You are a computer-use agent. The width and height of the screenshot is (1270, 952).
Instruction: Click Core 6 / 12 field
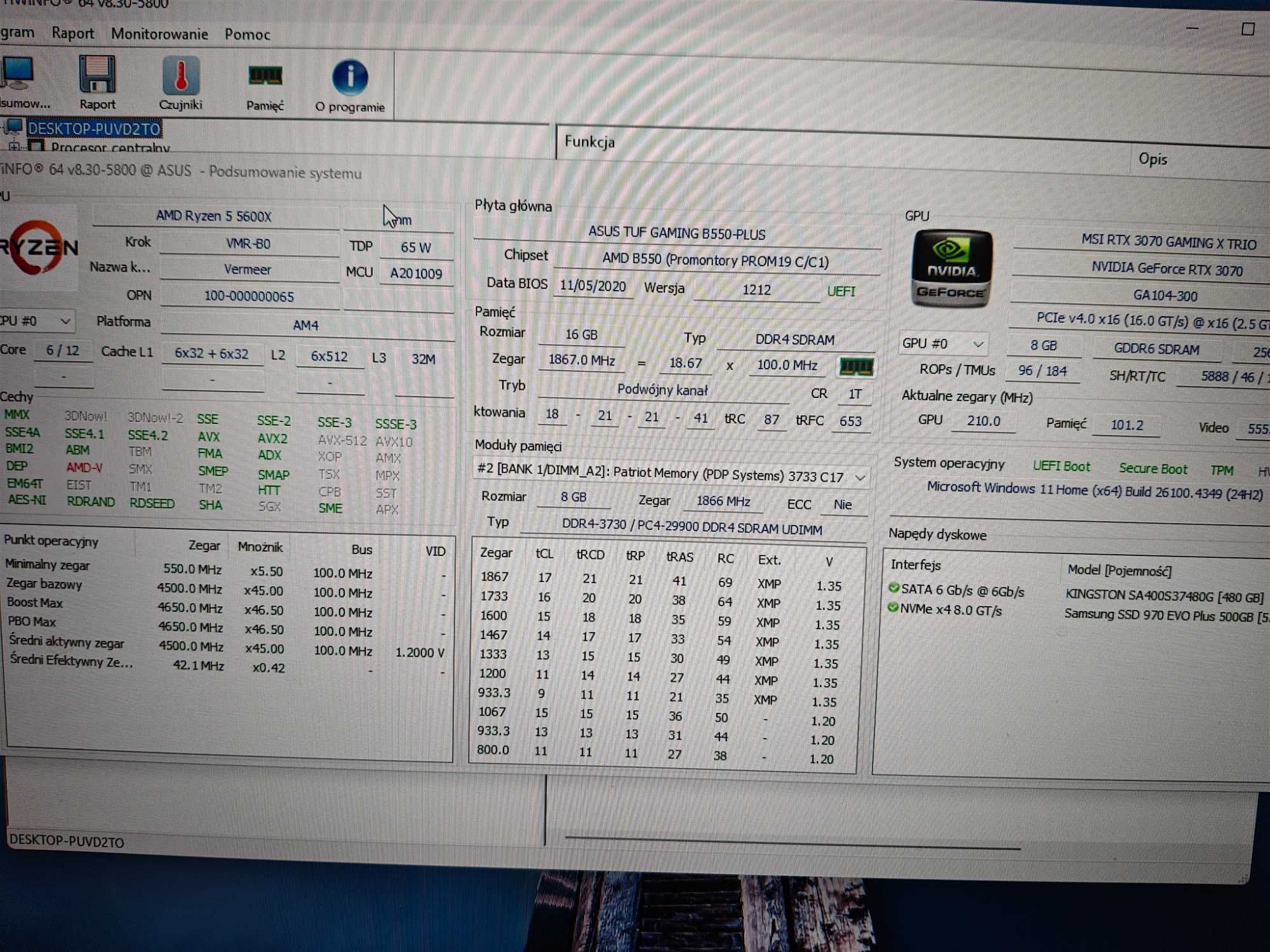point(63,350)
